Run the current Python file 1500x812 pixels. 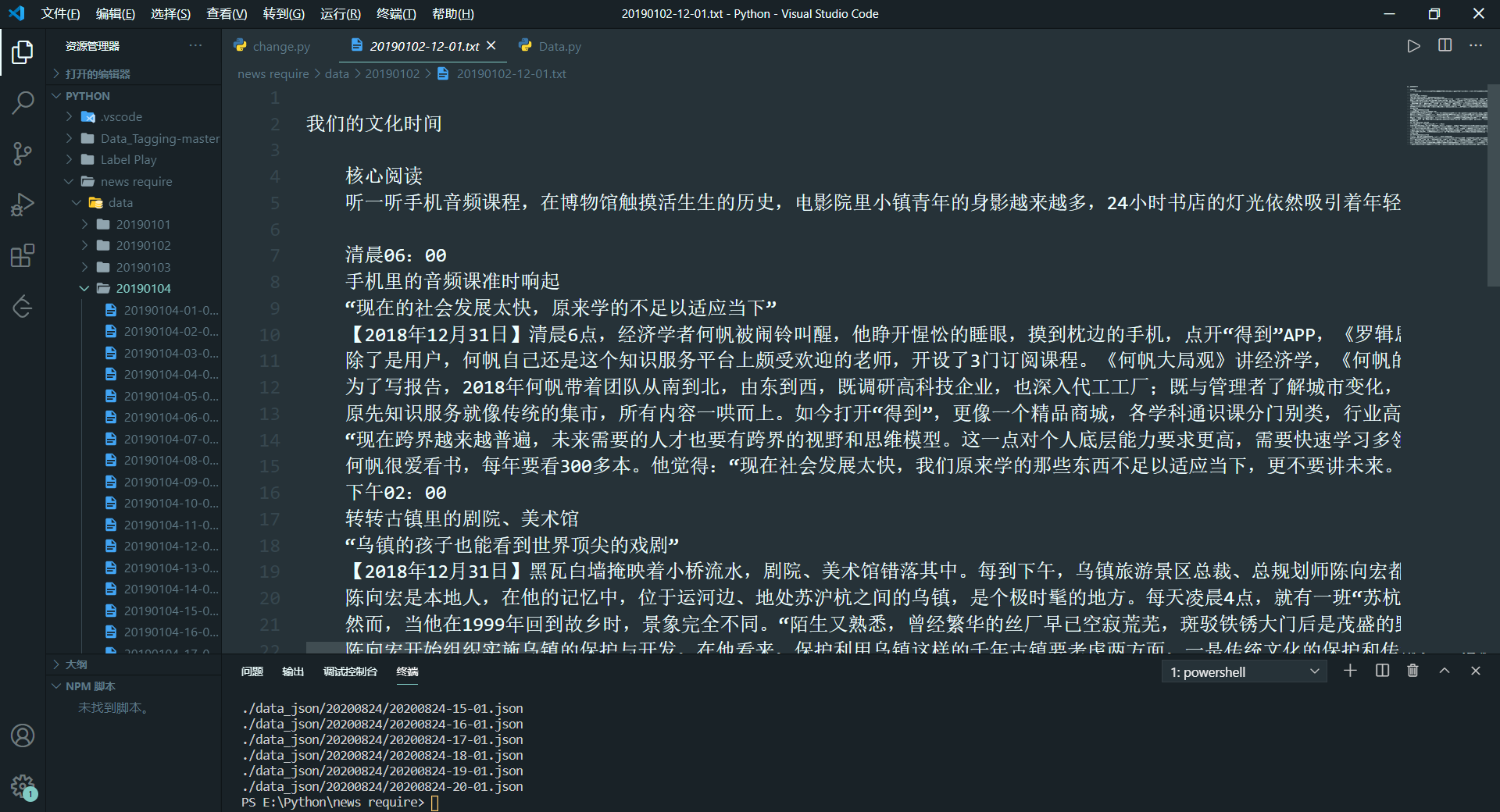(x=1413, y=45)
